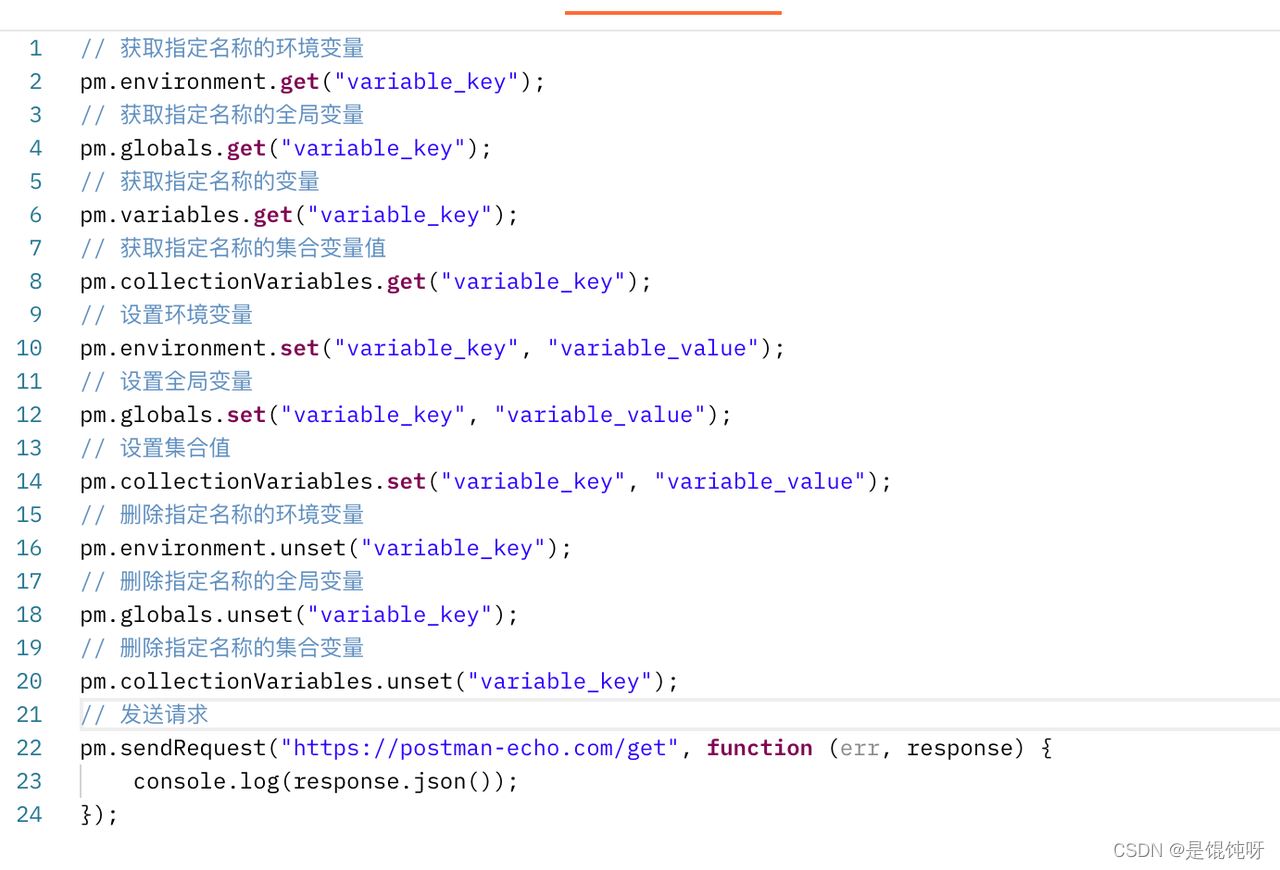Click line number 24 in the gutter
This screenshot has width=1280, height=870.
[x=29, y=814]
